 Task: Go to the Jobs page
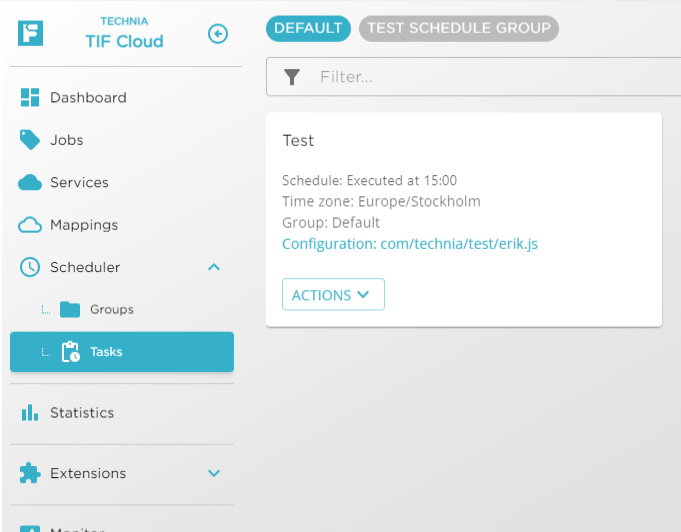(67, 140)
